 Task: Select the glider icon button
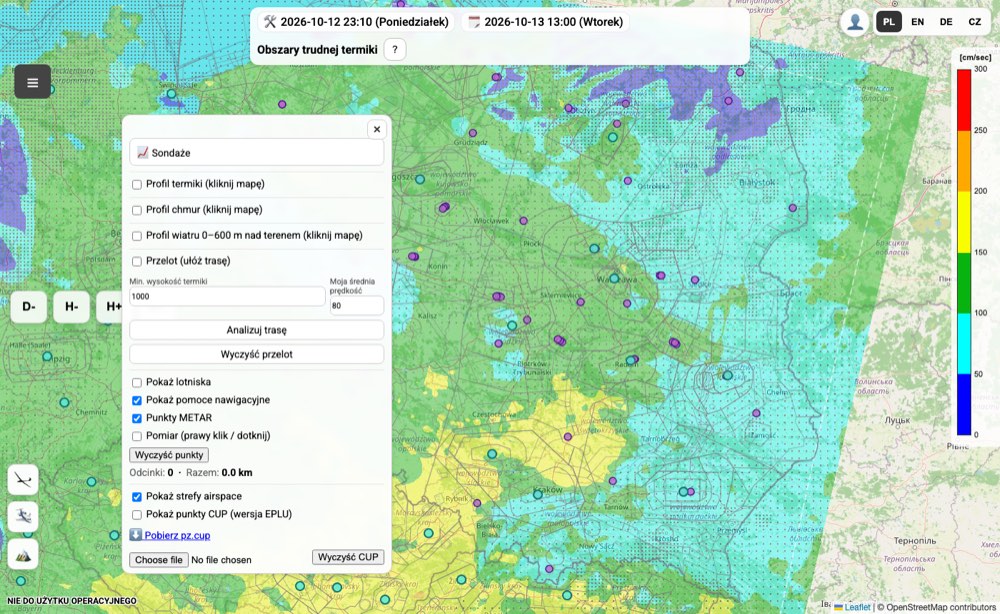[x=23, y=480]
